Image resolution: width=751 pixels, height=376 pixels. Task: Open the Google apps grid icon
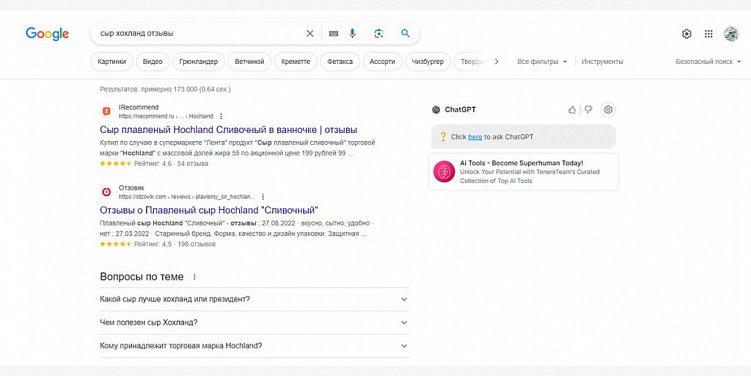click(708, 34)
